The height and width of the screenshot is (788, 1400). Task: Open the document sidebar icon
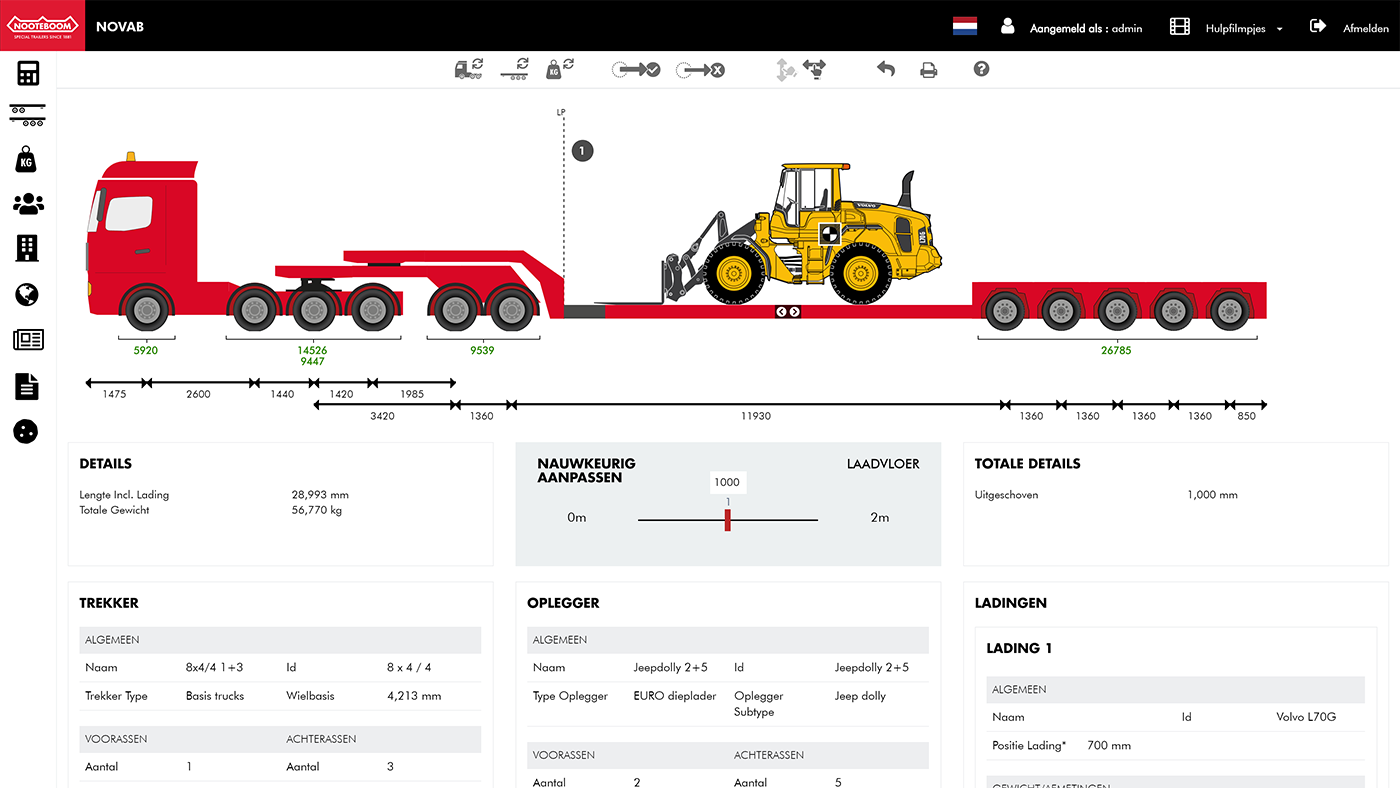(27, 386)
